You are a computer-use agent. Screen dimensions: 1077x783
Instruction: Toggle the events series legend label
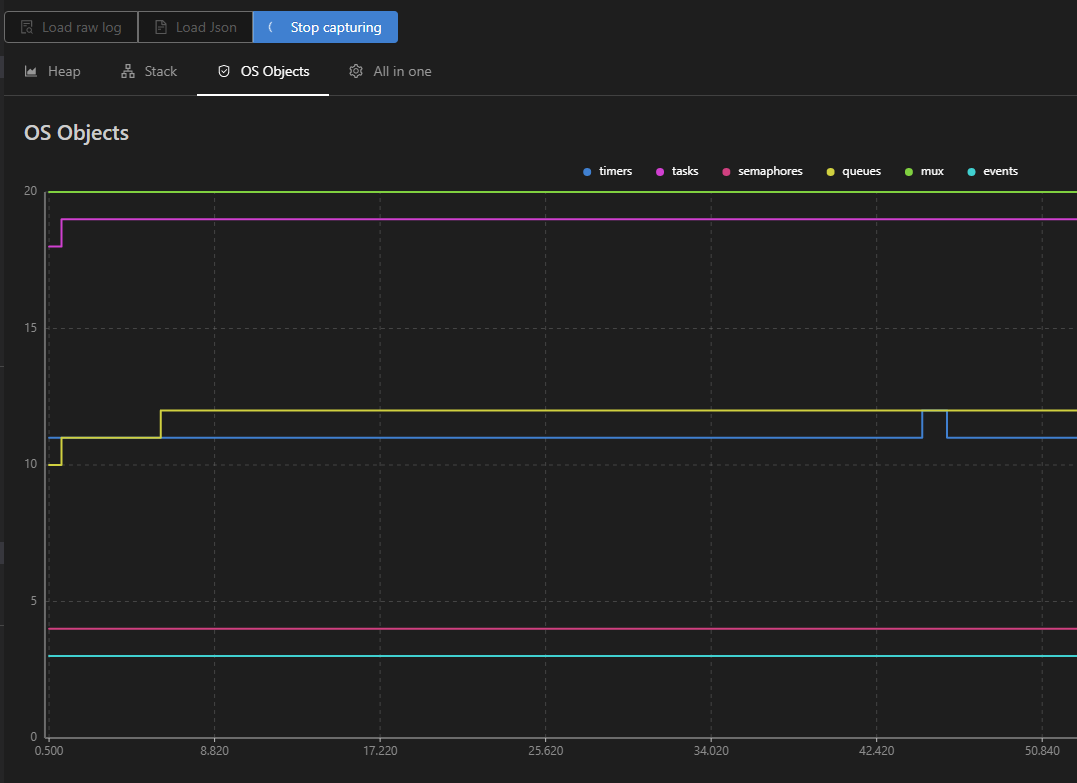point(1000,171)
